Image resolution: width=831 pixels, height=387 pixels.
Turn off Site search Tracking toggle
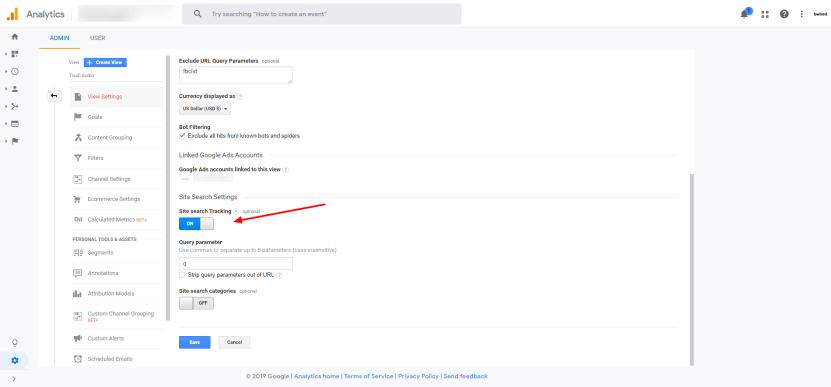click(196, 224)
